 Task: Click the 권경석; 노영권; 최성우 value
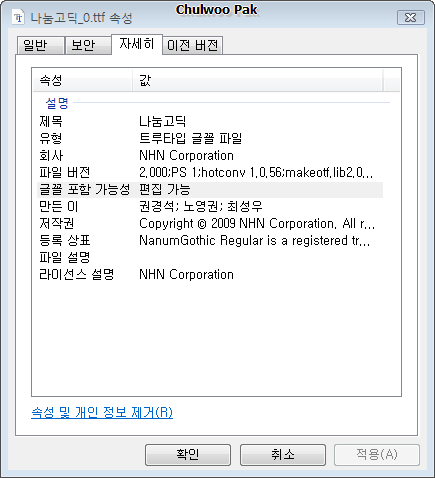coord(201,206)
